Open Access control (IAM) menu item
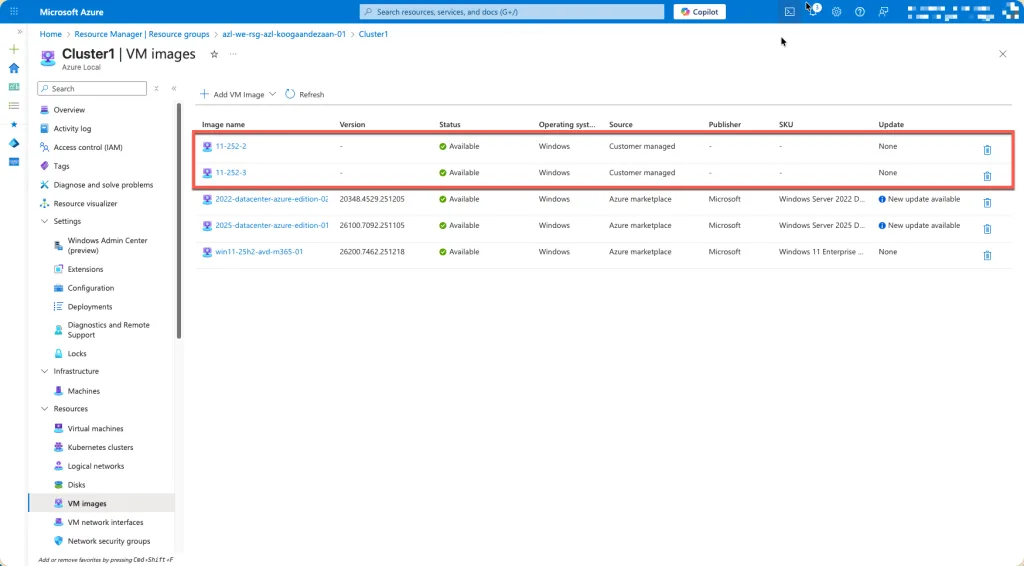 pos(88,147)
